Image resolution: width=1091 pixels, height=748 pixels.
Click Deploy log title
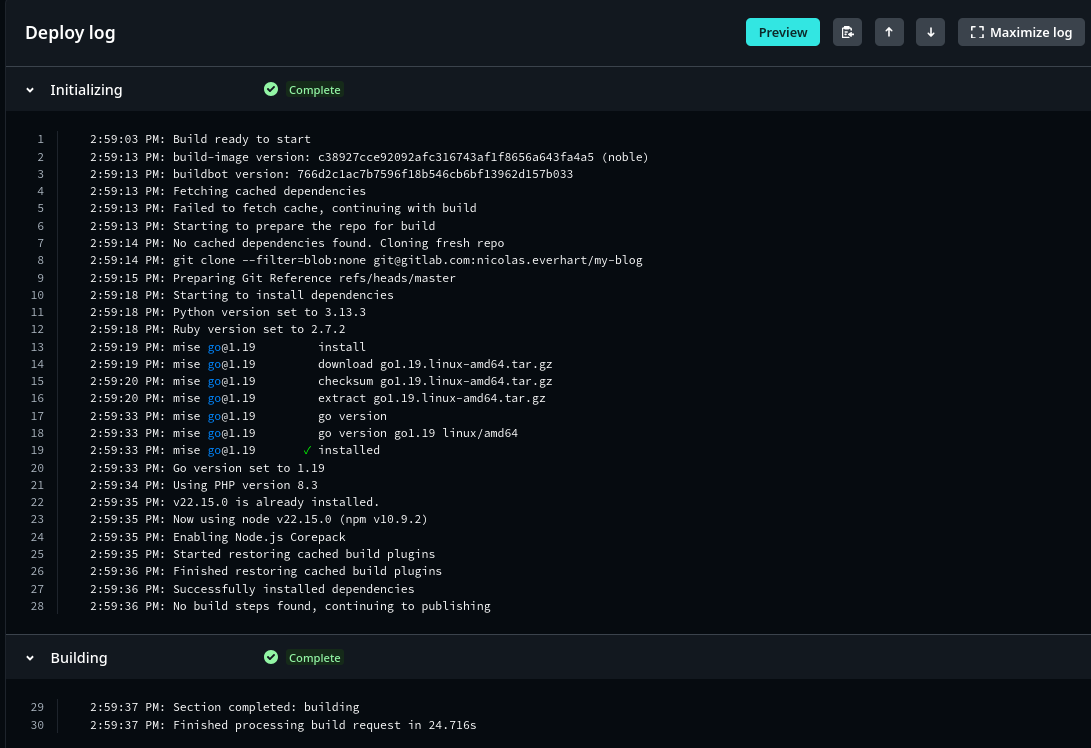click(70, 33)
